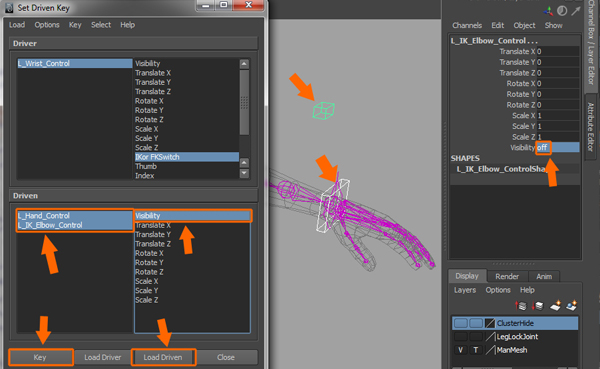This screenshot has height=369, width=600.
Task: Click the Scale X value field in Channel Box
Action: click(558, 116)
